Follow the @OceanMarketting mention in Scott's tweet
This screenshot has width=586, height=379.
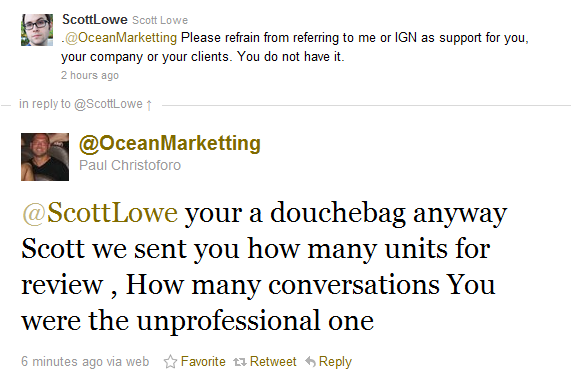121,38
